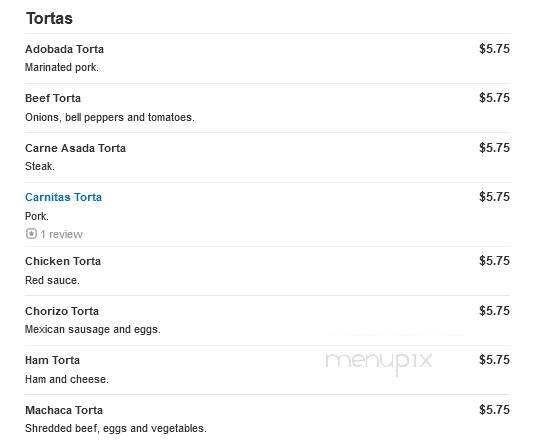Click 'Onions, bell peppers and tomatoes.' description
The image size is (558, 443).
click(x=110, y=117)
